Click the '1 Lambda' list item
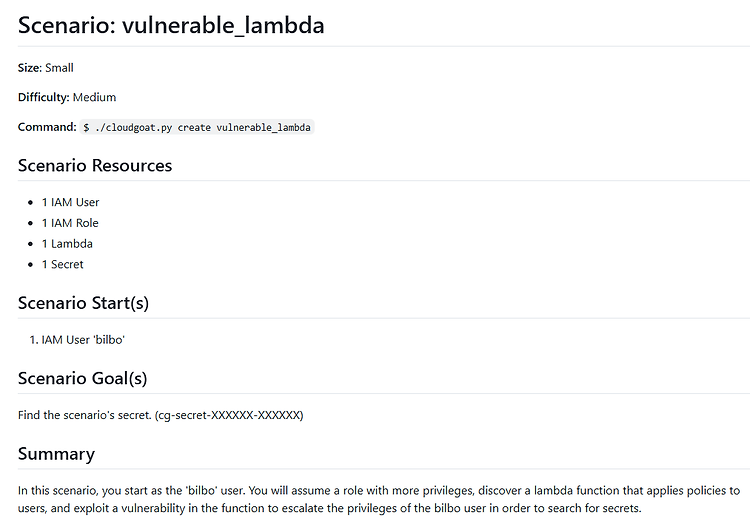 pos(67,244)
